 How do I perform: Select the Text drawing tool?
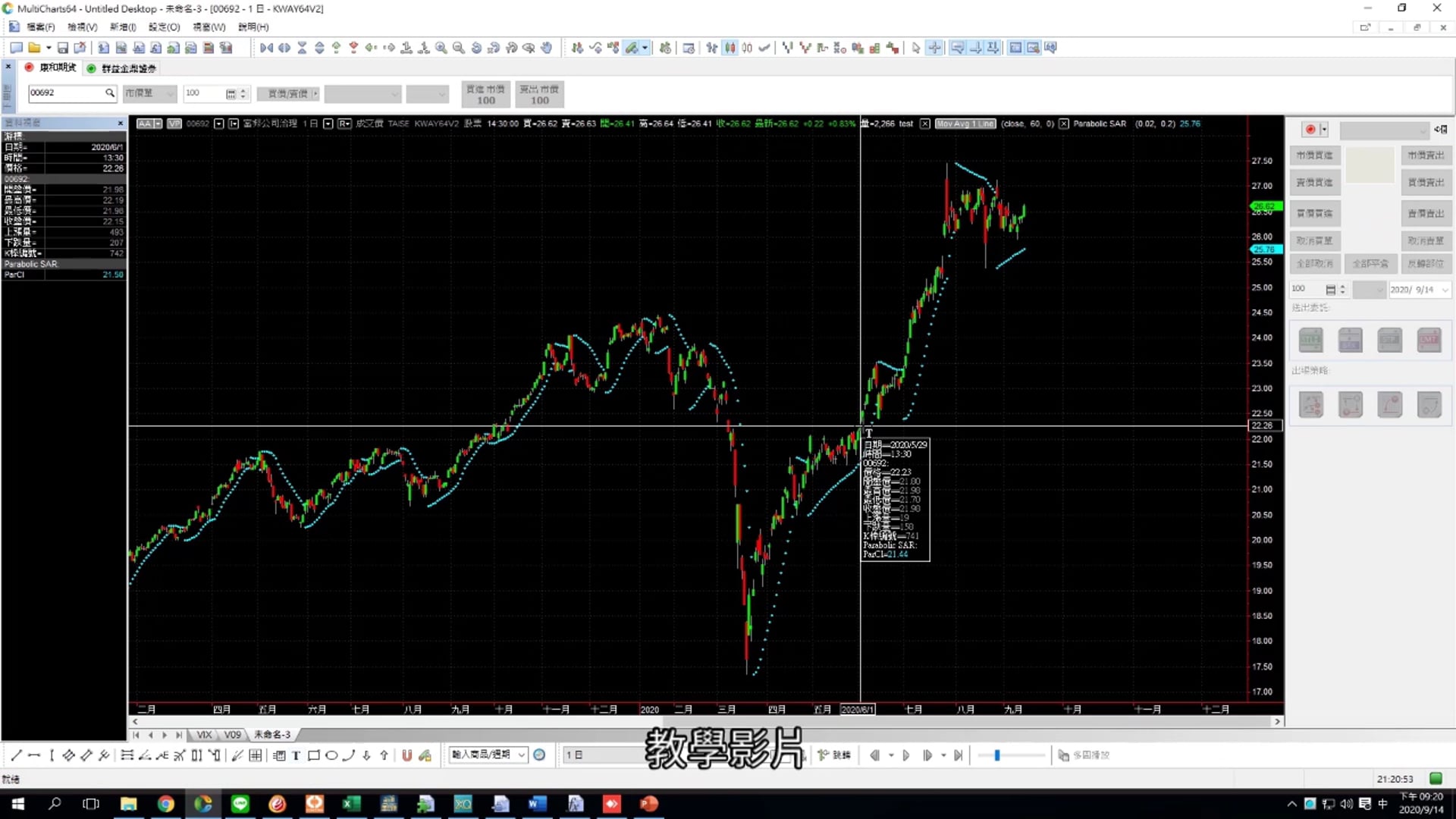coord(297,755)
